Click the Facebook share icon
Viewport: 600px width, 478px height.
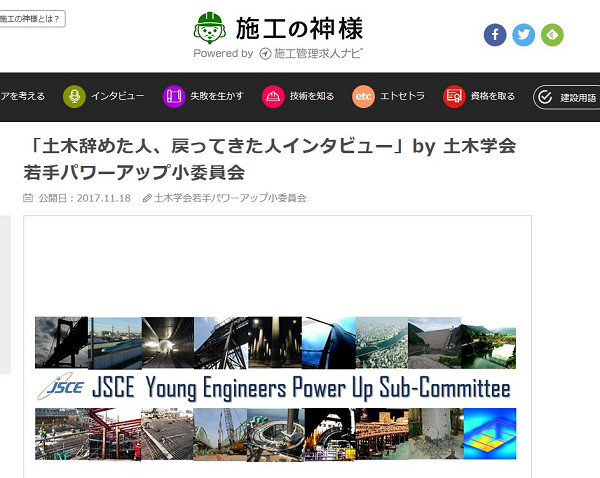point(495,35)
